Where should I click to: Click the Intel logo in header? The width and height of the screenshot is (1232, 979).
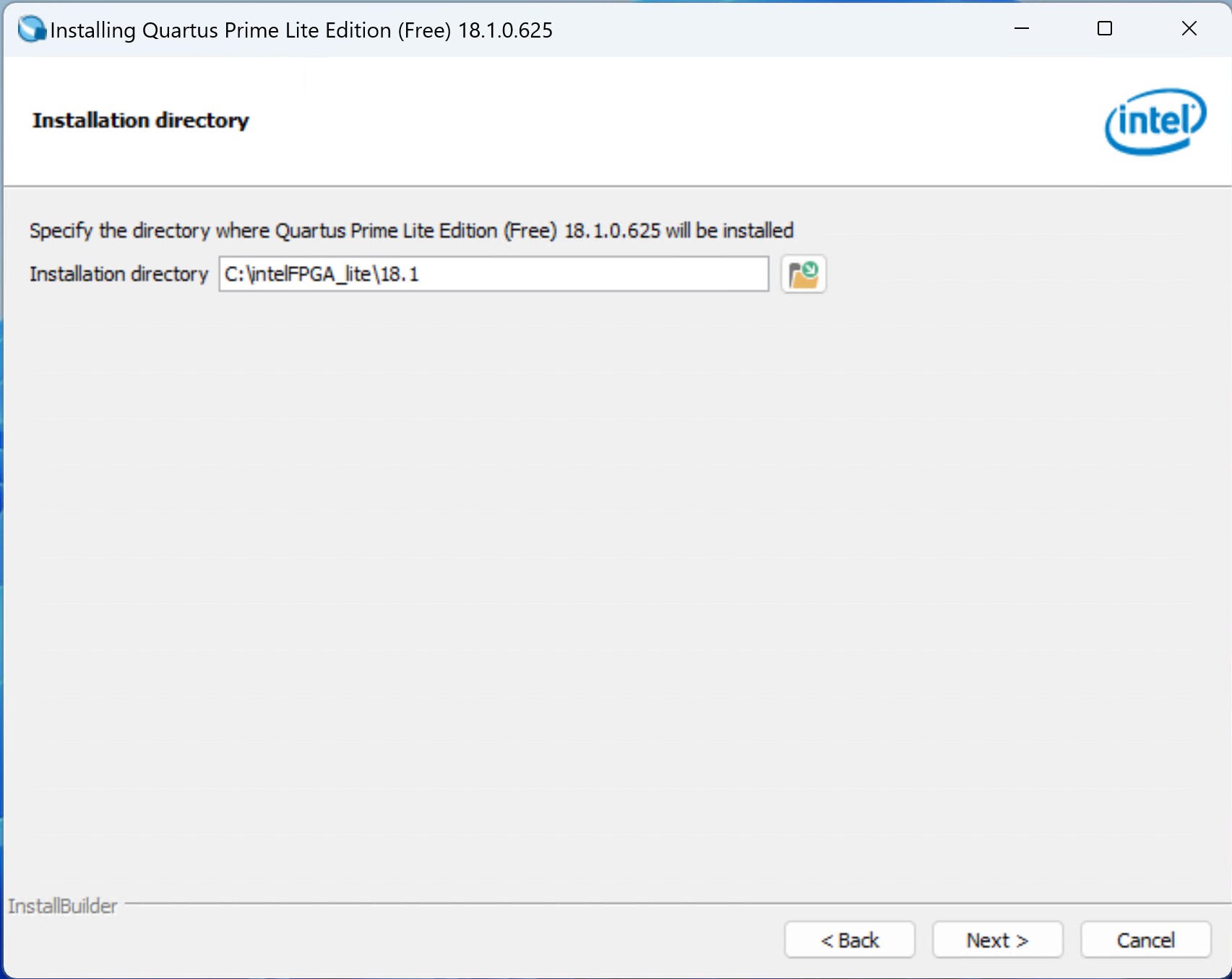tap(1155, 121)
